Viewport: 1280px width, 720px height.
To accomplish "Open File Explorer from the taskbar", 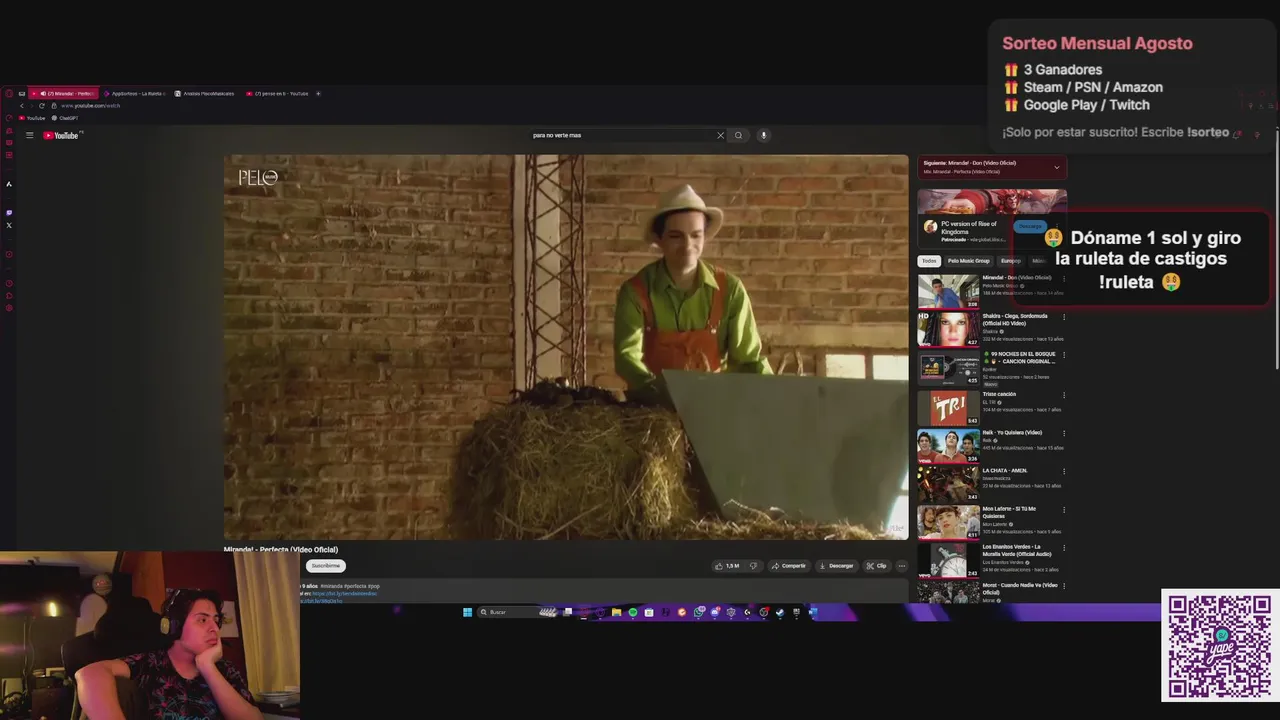I will click(616, 612).
